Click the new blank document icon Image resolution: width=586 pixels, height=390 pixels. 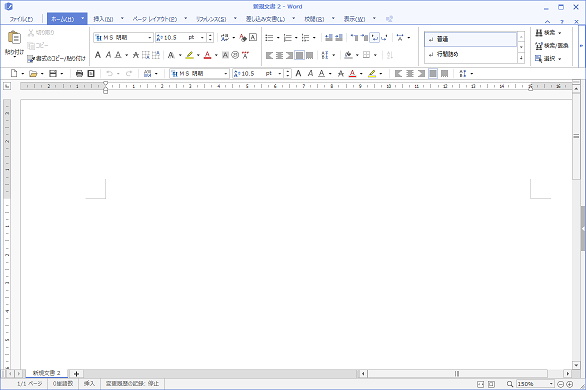14,74
